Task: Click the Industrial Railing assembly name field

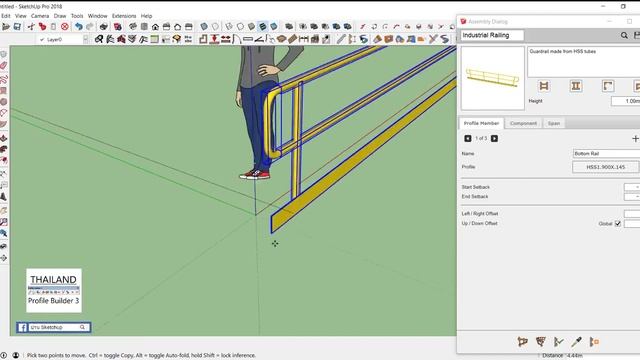Action: coord(492,36)
